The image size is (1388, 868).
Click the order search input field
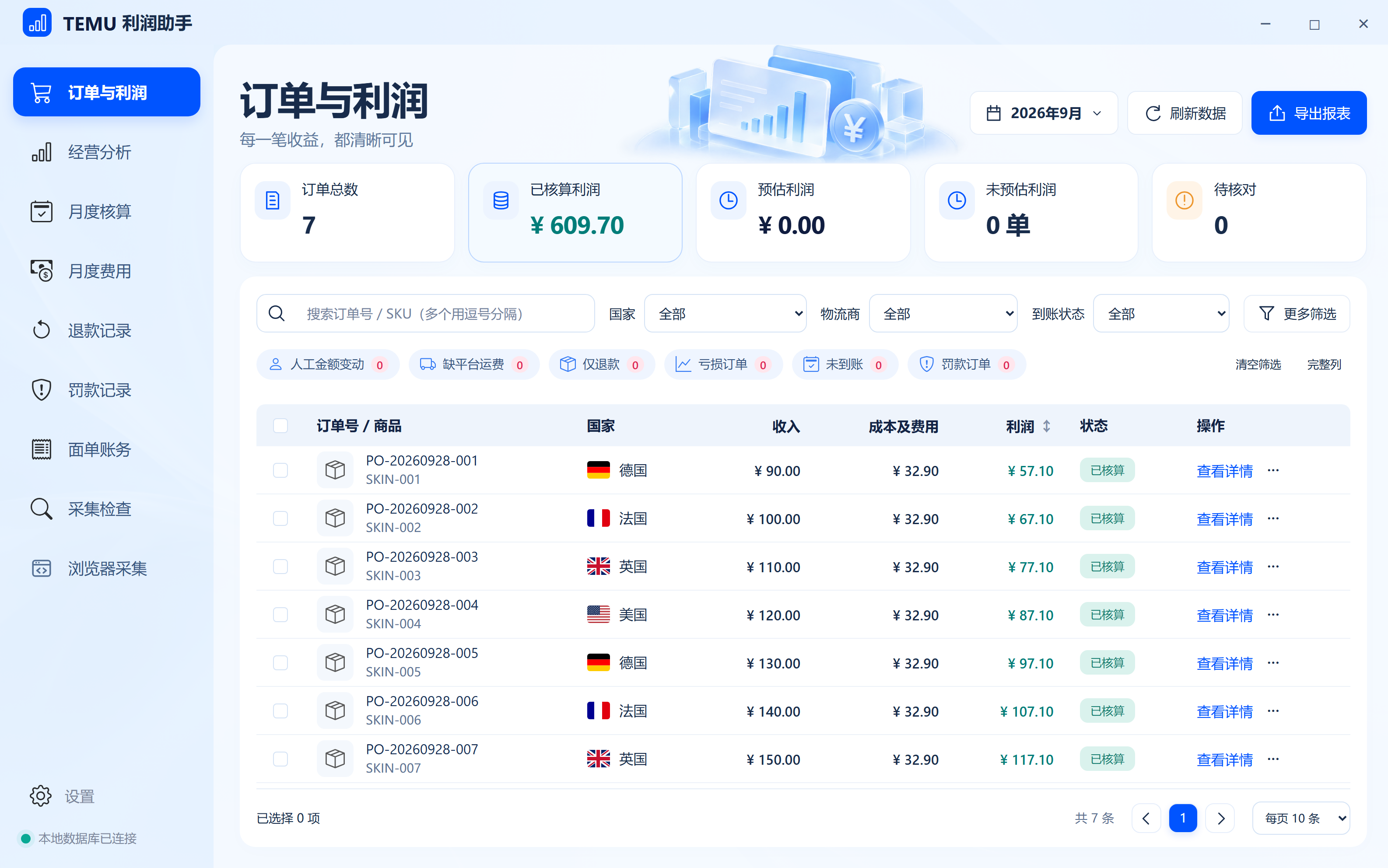[x=425, y=313]
